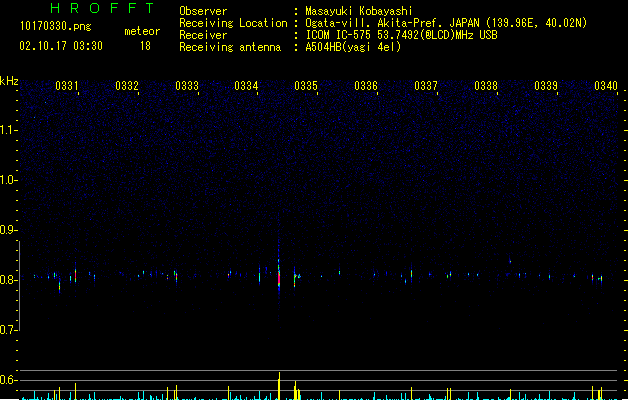This screenshot has height=400, width=629.
Task: Click the meteor label
Action: [142, 31]
